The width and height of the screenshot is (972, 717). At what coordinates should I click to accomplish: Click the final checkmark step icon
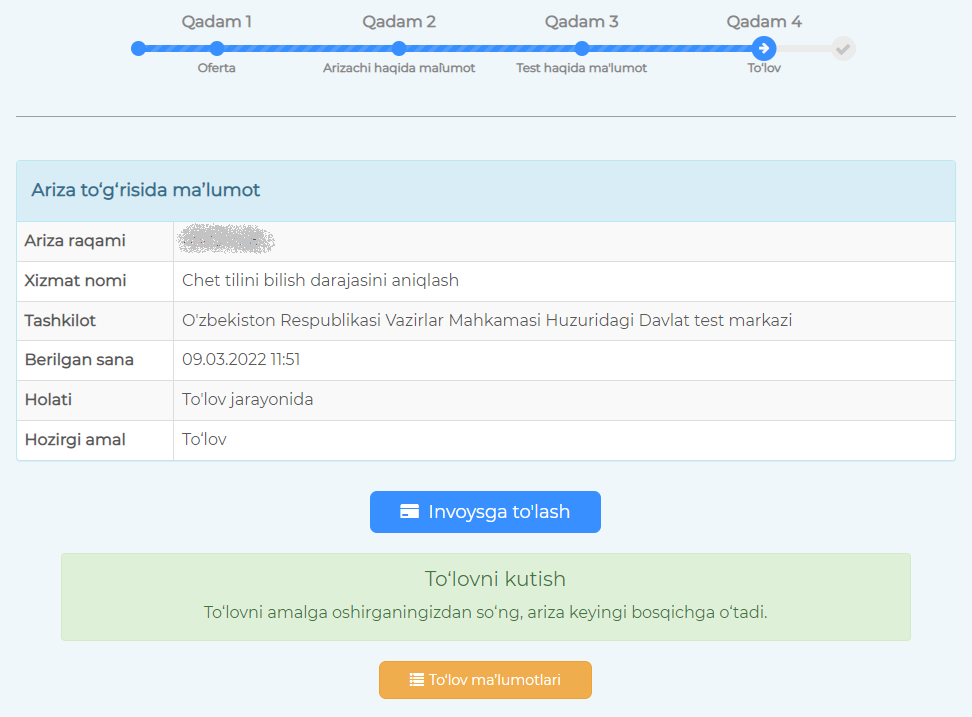click(843, 48)
